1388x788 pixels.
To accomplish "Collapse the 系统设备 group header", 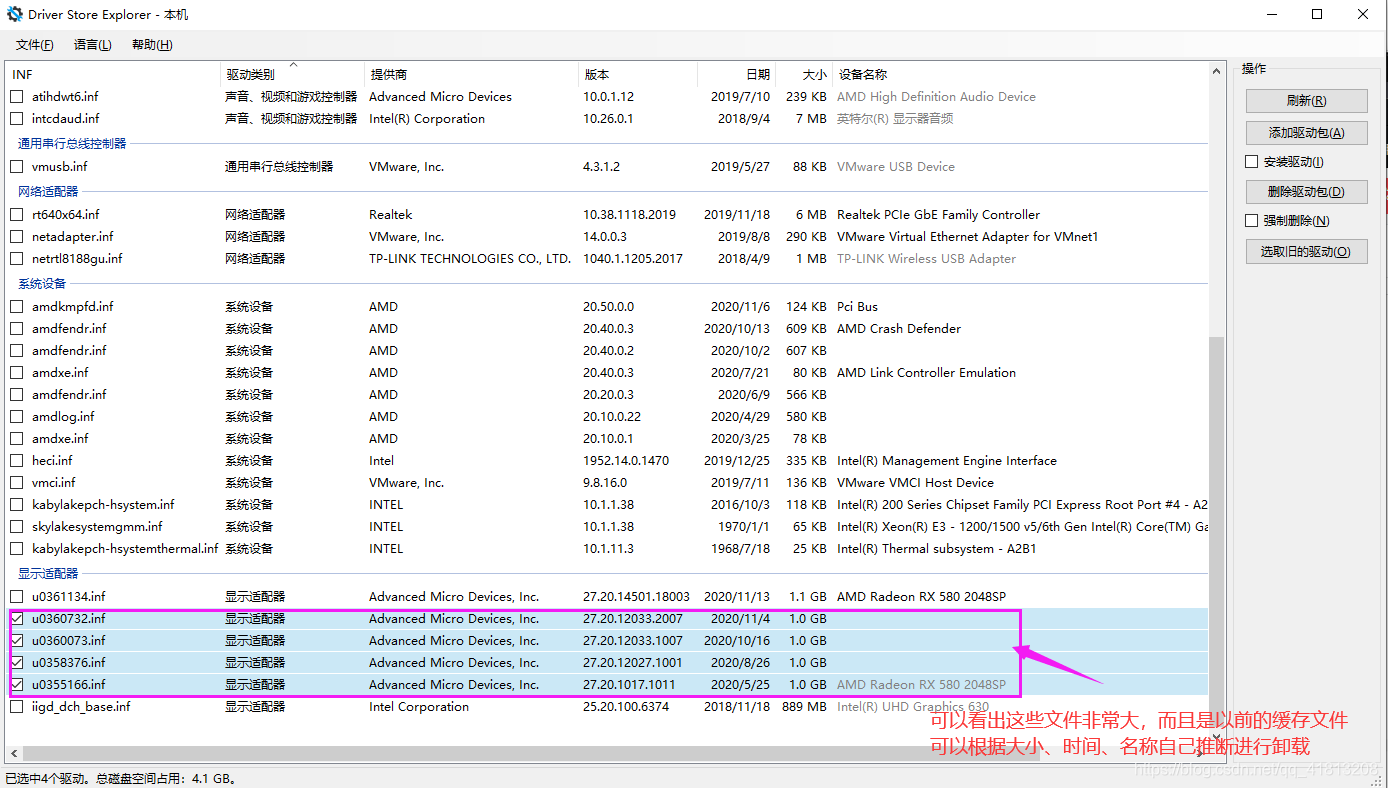I will [x=42, y=284].
